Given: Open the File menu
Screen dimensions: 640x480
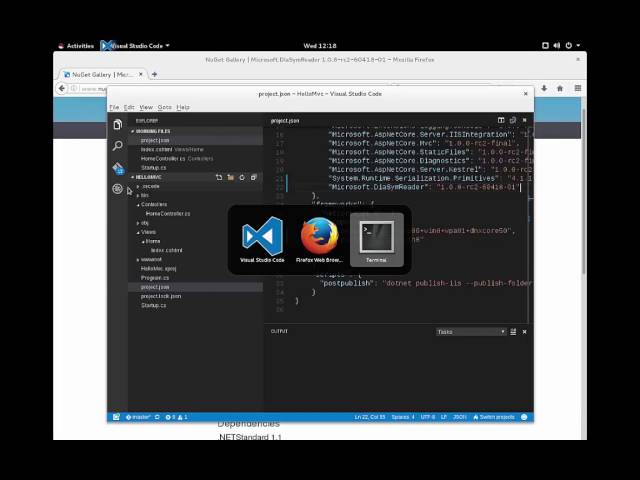Looking at the screenshot, I should pos(114,107).
